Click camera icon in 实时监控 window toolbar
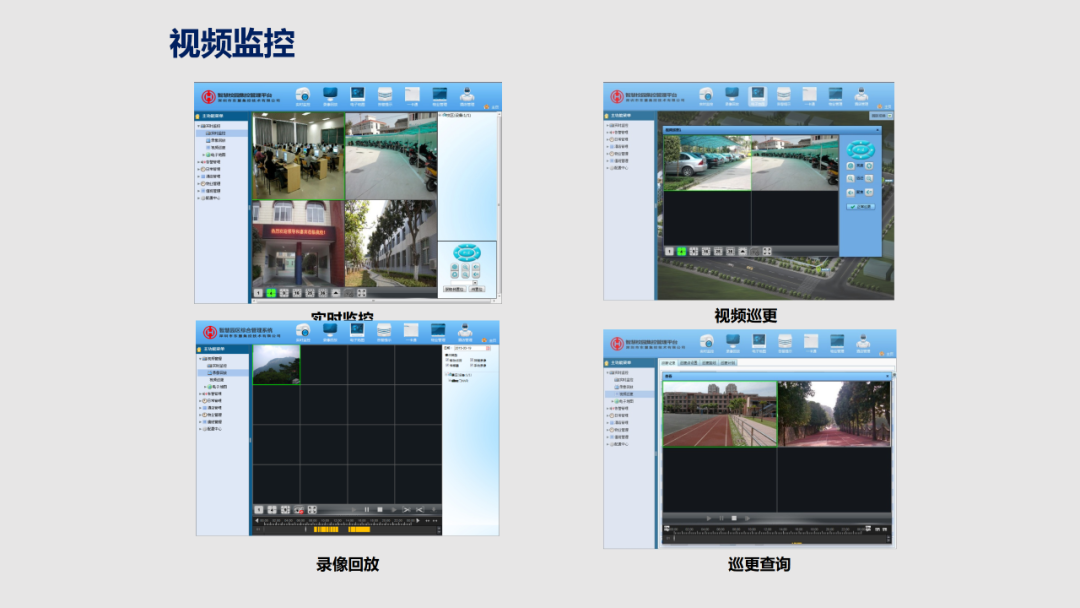Viewport: 1080px width, 608px height. pos(302,94)
